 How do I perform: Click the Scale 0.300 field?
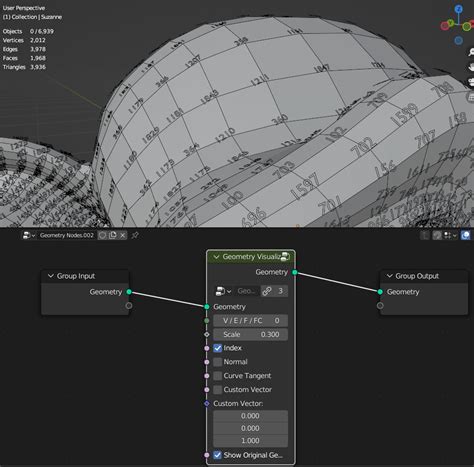point(250,335)
